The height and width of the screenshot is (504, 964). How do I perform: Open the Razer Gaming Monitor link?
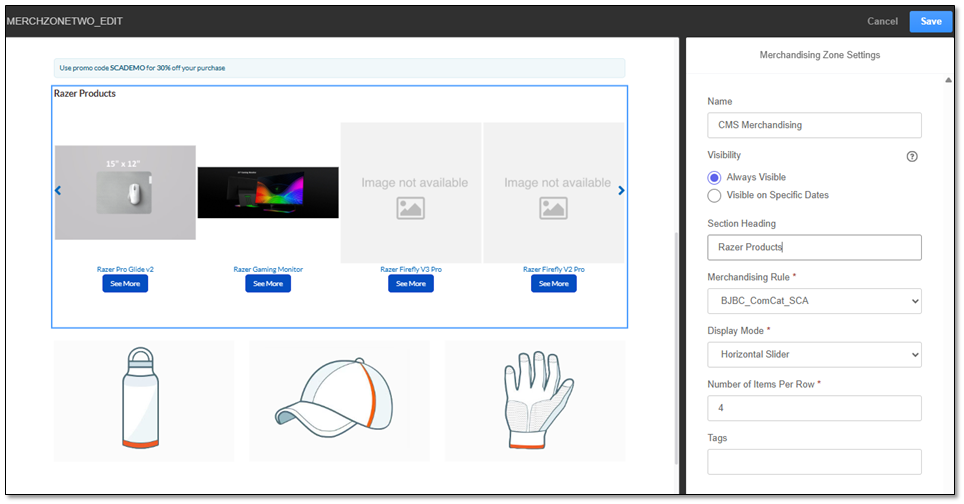pos(268,269)
